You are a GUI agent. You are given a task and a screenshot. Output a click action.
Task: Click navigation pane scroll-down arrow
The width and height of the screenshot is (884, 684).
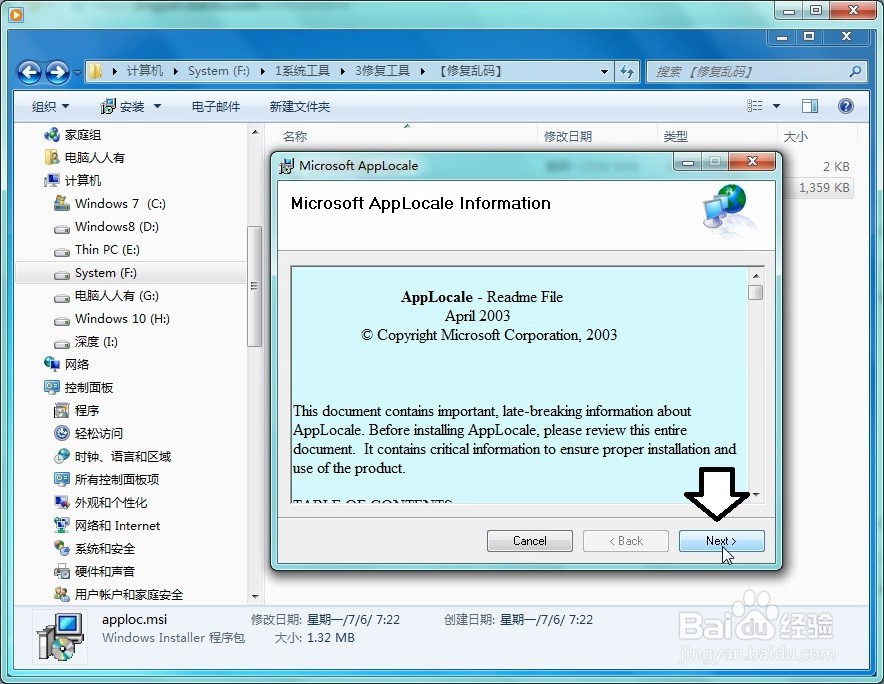pyautogui.click(x=255, y=596)
